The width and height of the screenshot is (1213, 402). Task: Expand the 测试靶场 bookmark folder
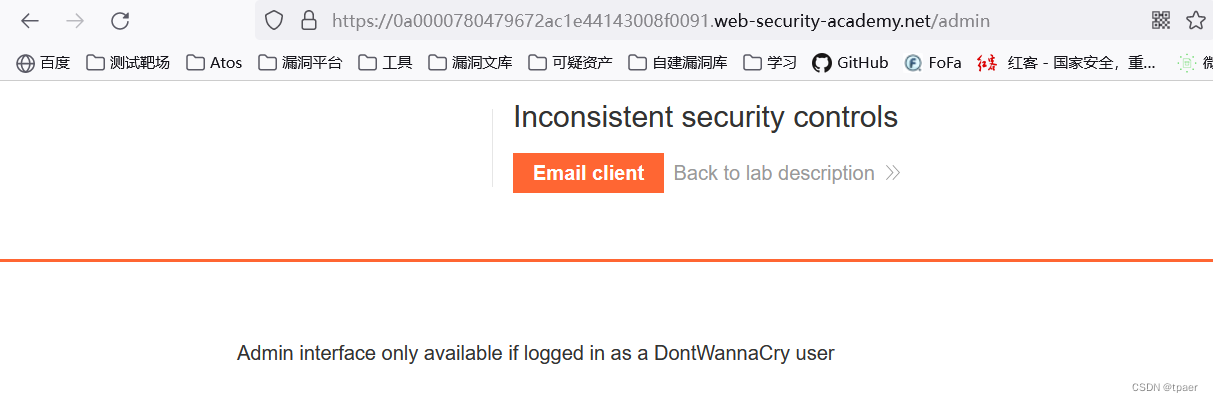click(x=128, y=63)
